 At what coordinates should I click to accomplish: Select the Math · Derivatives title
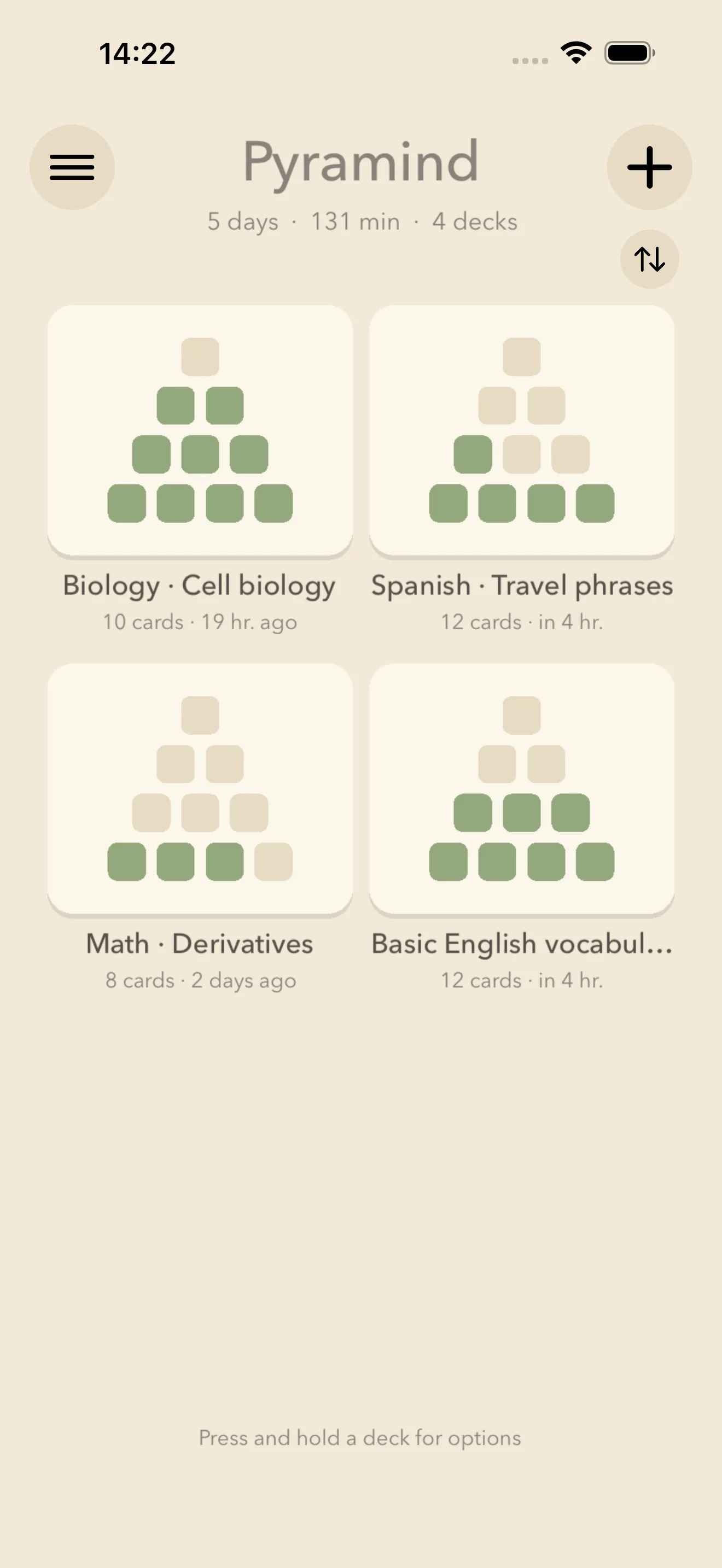click(x=200, y=944)
